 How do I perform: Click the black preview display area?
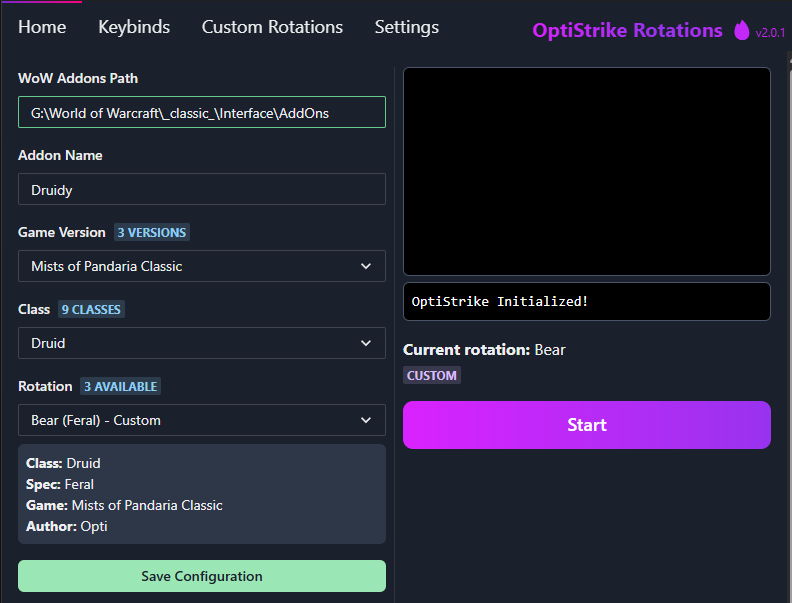point(587,171)
